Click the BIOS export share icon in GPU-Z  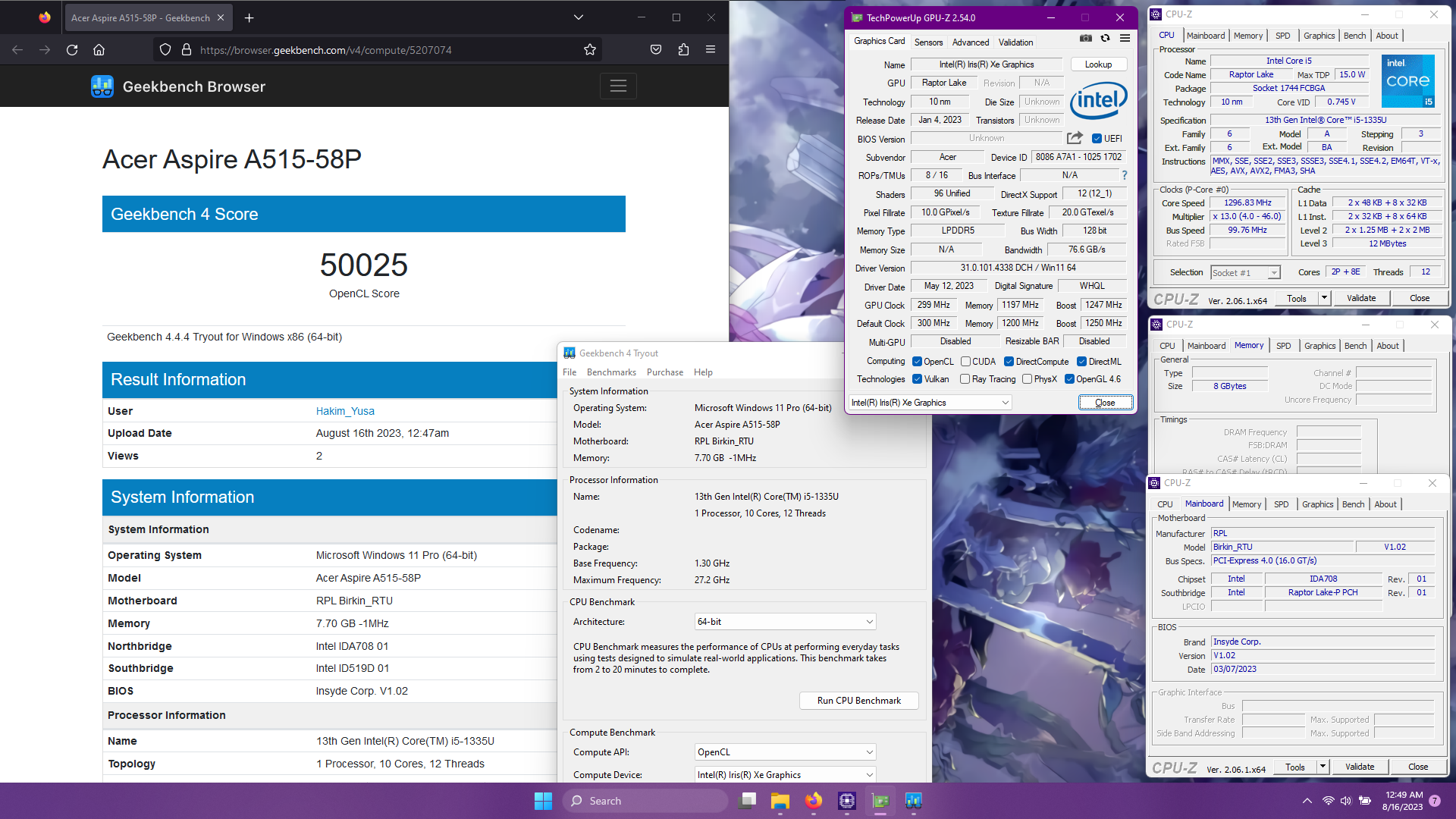[x=1075, y=138]
